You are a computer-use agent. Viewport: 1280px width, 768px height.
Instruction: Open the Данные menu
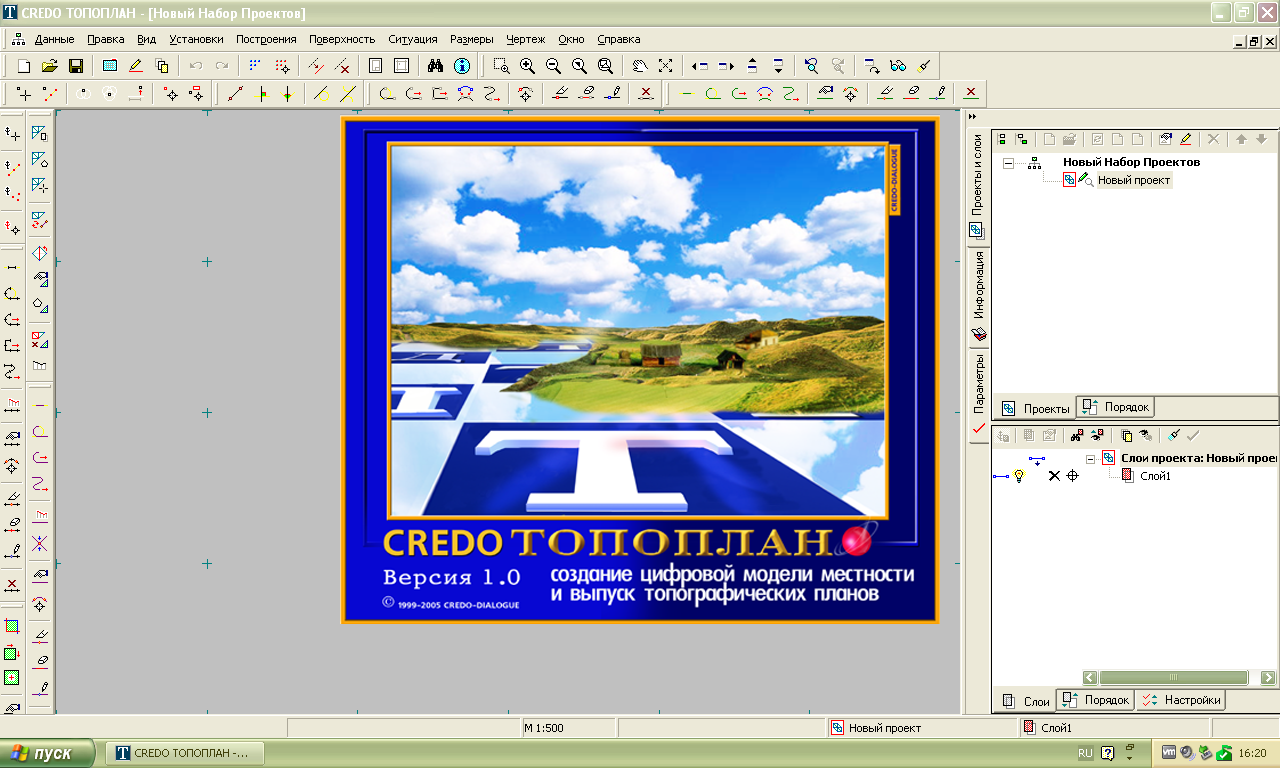54,39
